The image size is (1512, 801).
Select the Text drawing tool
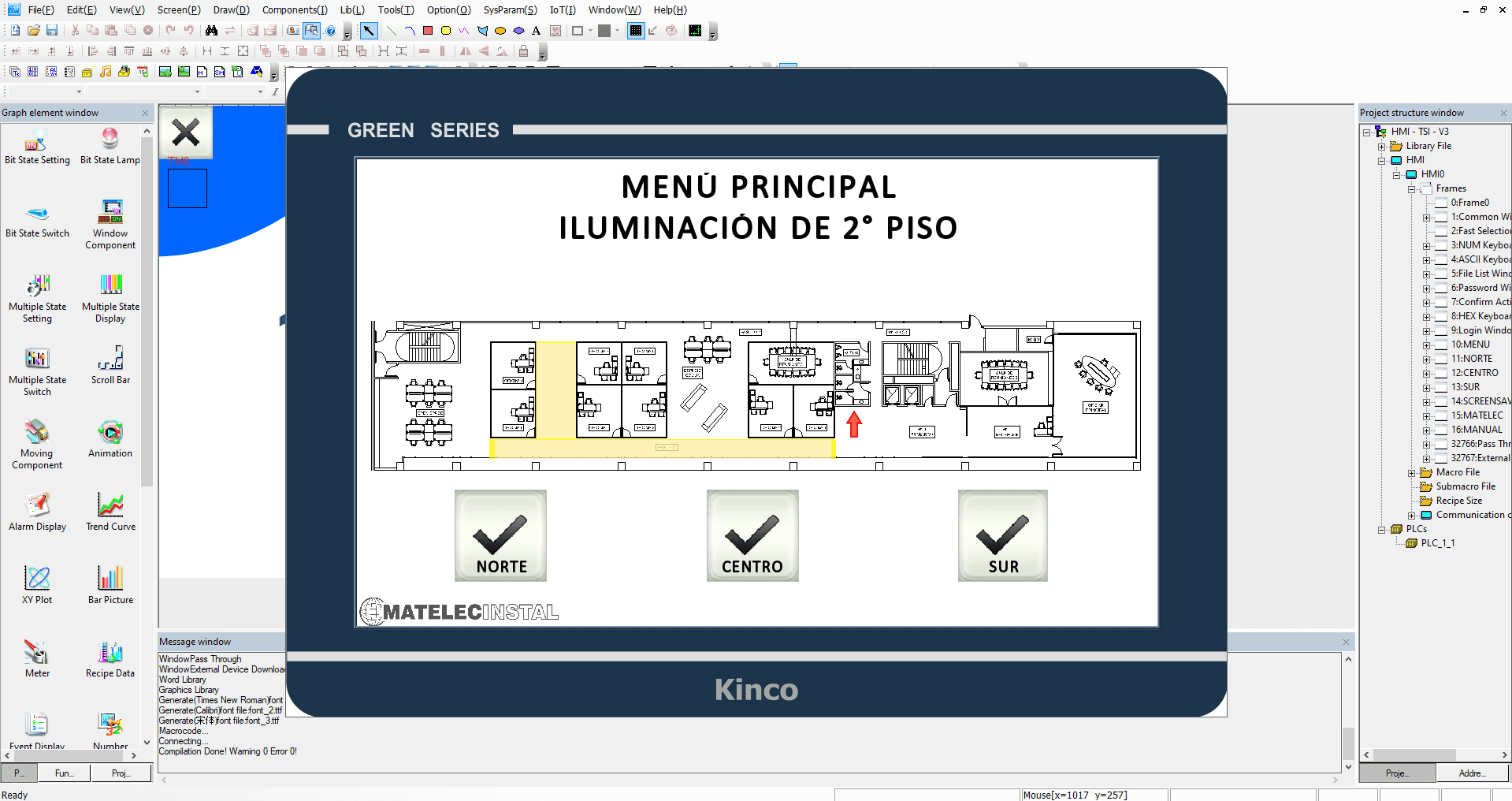tap(536, 31)
